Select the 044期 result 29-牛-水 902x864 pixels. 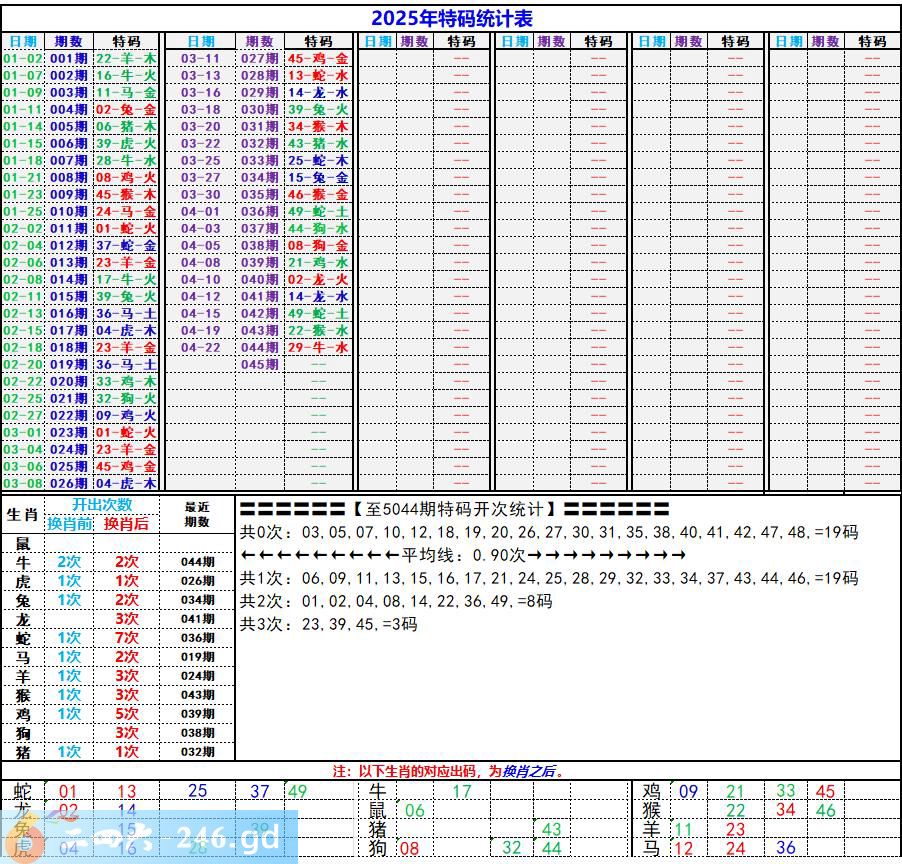coord(318,347)
